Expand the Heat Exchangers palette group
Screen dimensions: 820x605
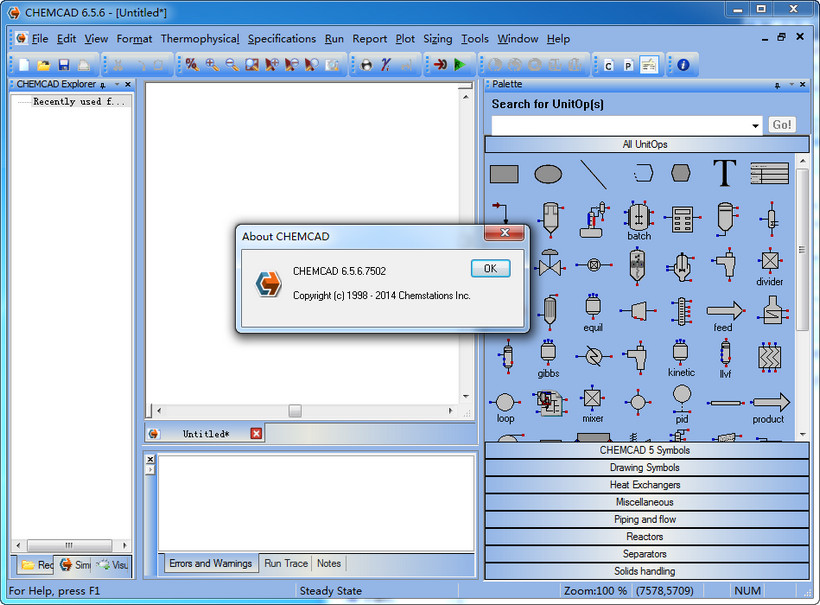[646, 485]
